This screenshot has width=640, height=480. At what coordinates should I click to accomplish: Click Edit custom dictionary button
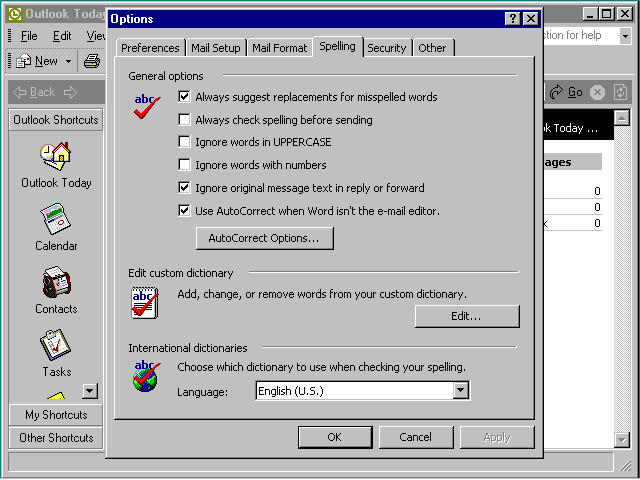point(467,316)
